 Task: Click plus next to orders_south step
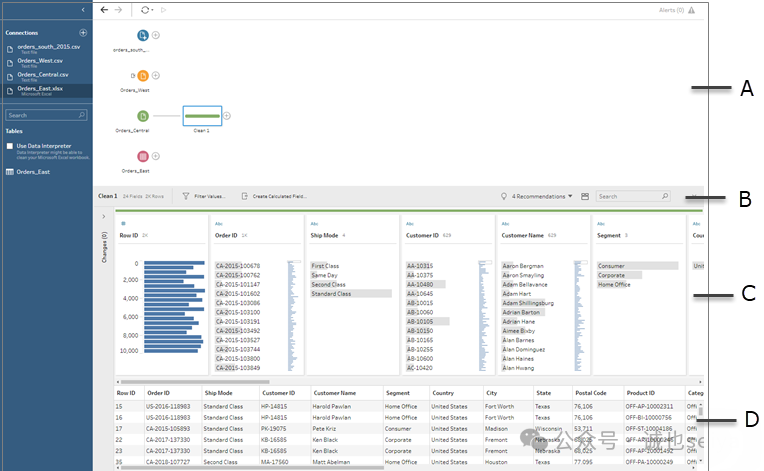pyautogui.click(x=155, y=35)
